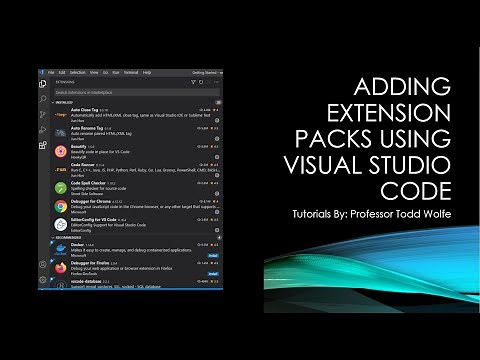Open manage gear for Auto Close Tag
This screenshot has width=480, height=360.
coord(217,120)
